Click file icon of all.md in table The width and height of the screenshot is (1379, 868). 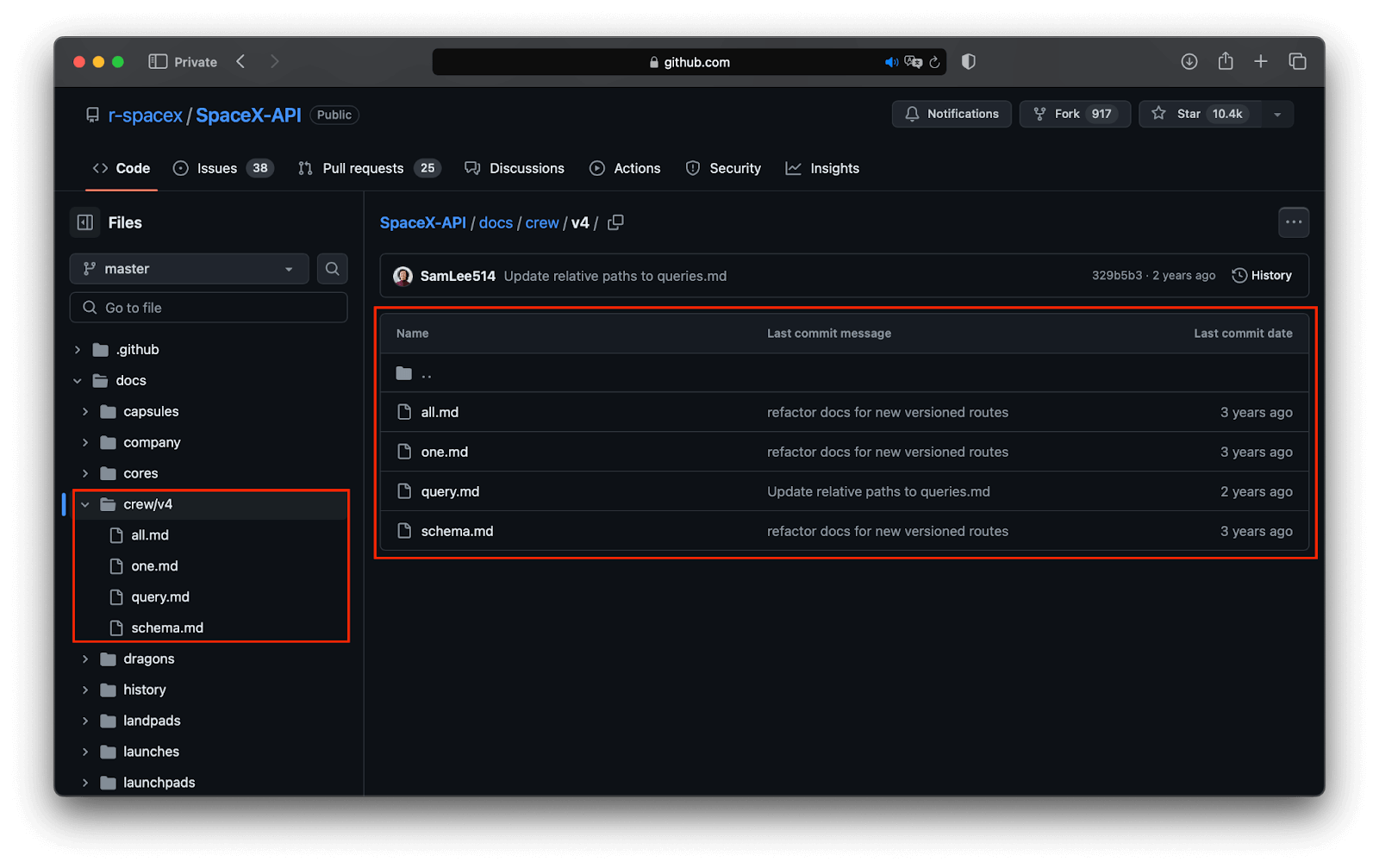404,412
